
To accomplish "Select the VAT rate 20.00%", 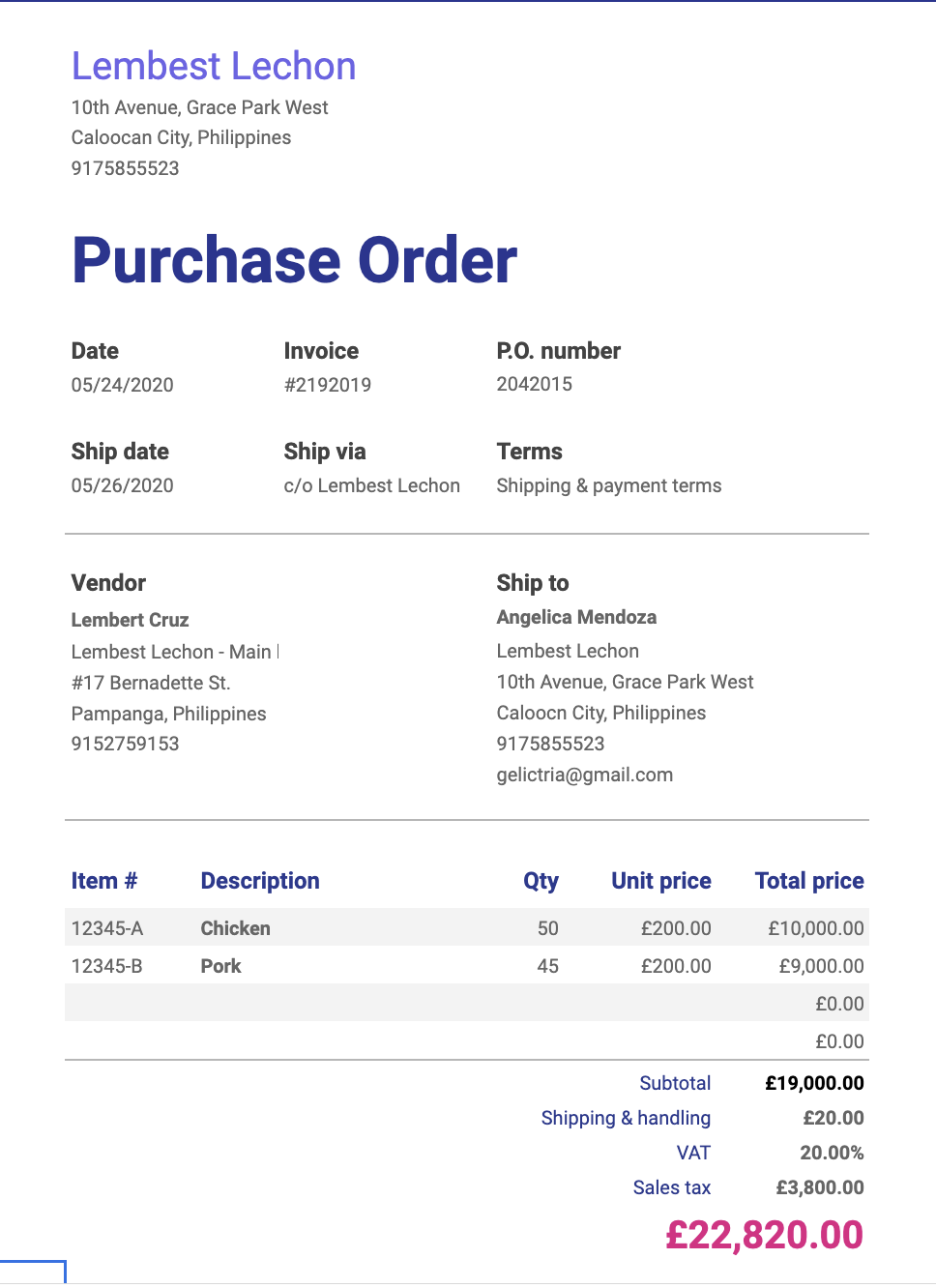I will (832, 1153).
